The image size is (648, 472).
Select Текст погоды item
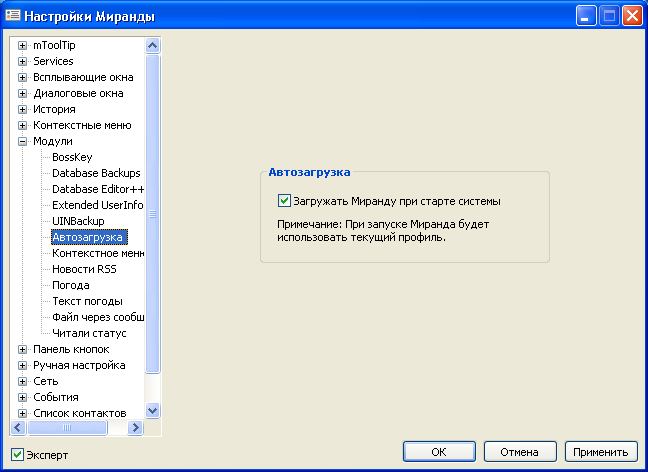tap(87, 302)
